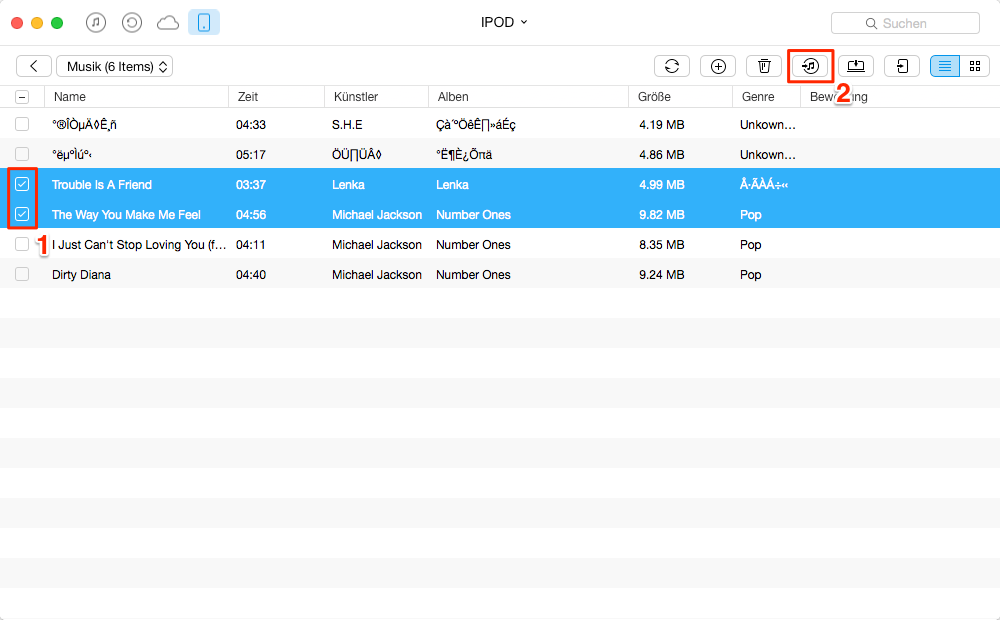Open the iTunes backup restore icon
Screen dimensions: 1000x620
pyautogui.click(x=132, y=23)
